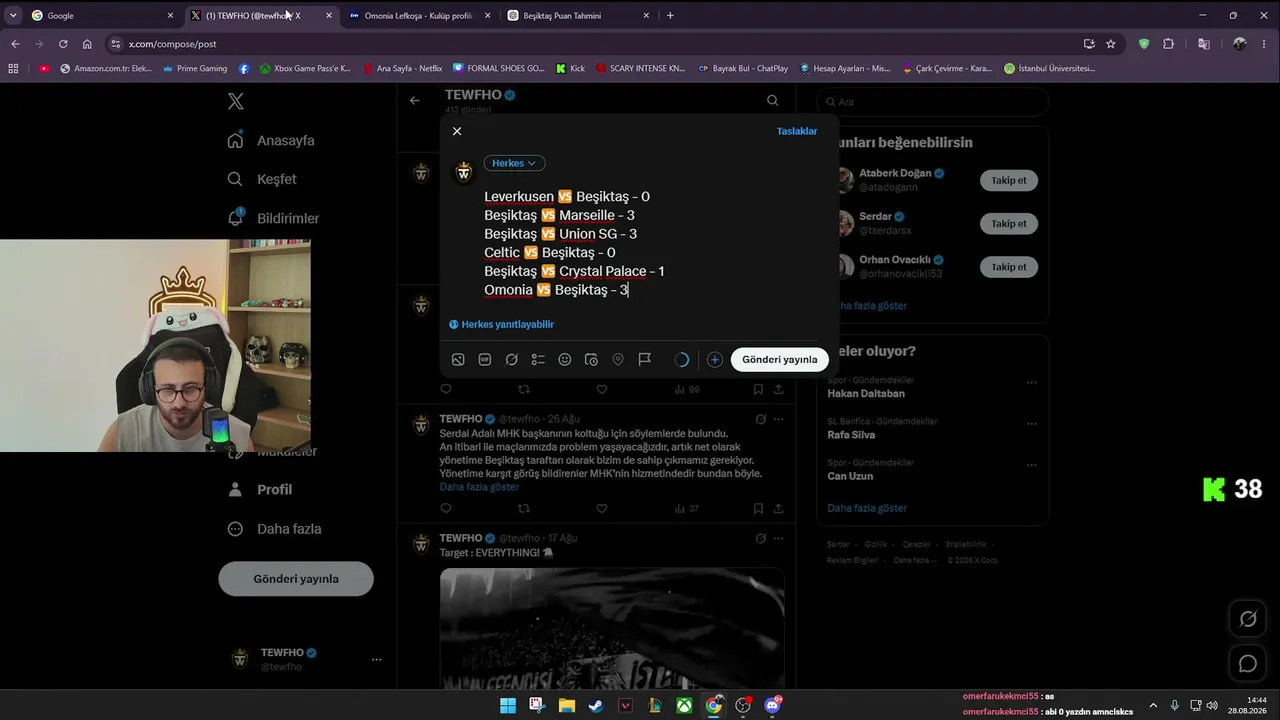Viewport: 1280px width, 720px height.
Task: Schedule the post with calendar icon
Action: click(591, 360)
